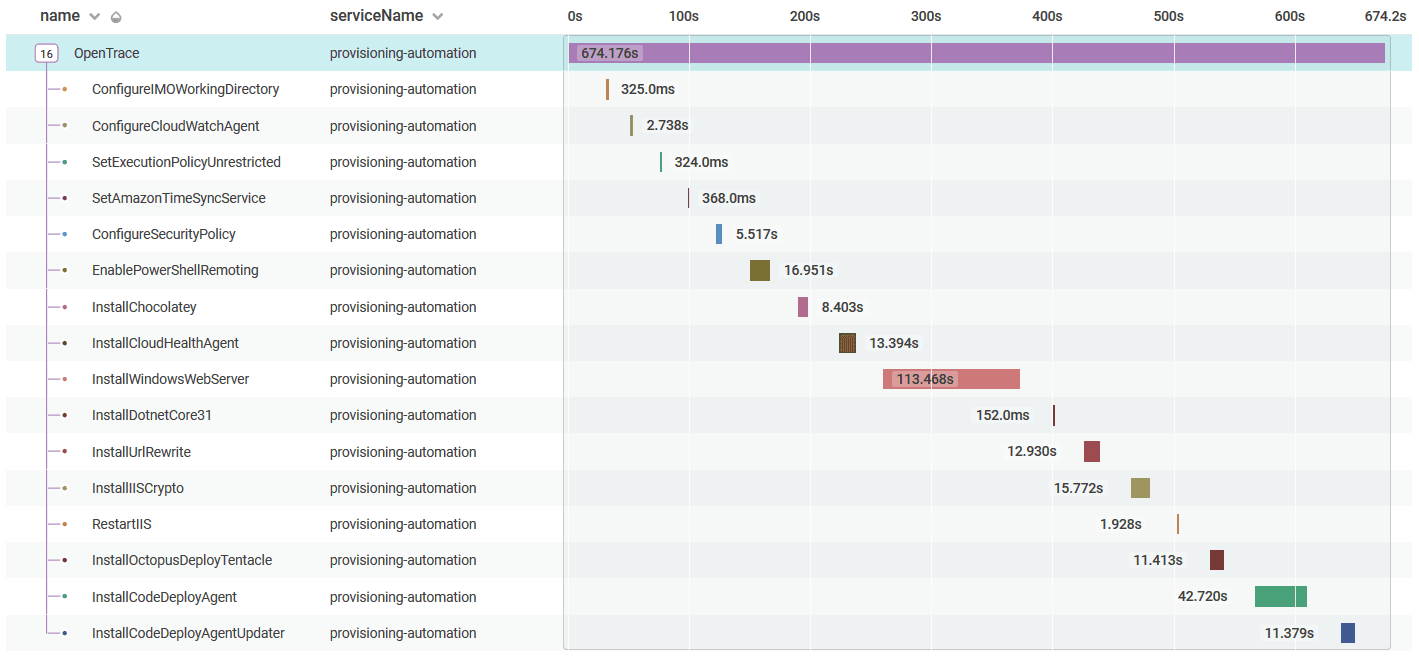Collapse the OpenTrace span using the 16 badge
This screenshot has height=659, width=1419.
[47, 53]
